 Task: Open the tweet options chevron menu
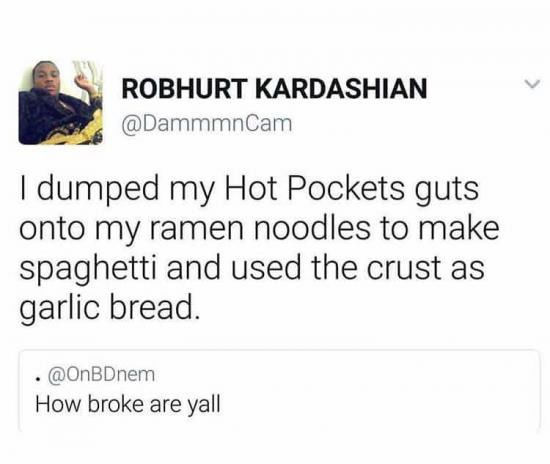pyautogui.click(x=532, y=84)
